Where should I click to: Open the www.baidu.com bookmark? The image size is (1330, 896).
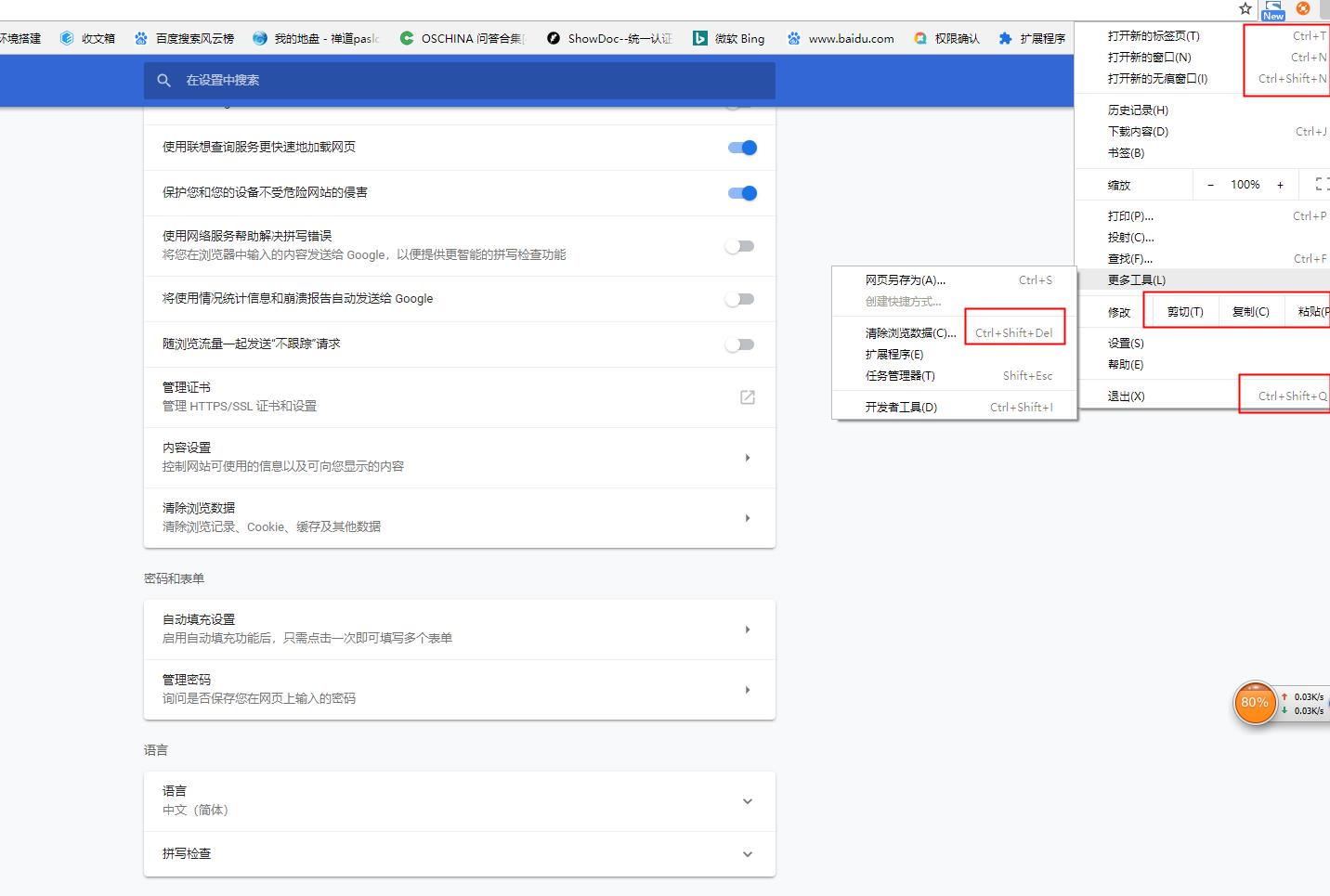[x=841, y=38]
